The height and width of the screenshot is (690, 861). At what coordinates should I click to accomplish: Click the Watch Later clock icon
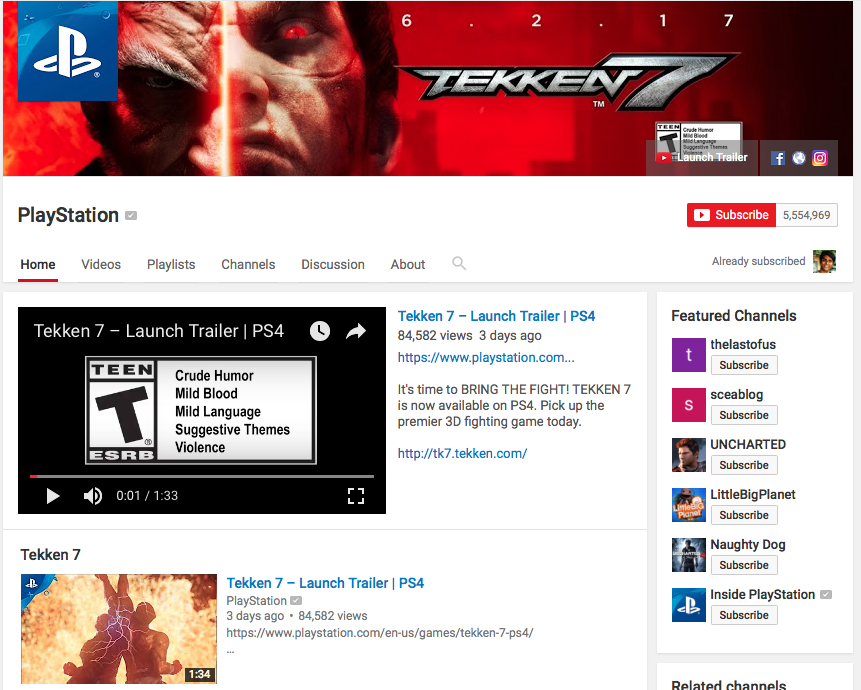tap(320, 331)
